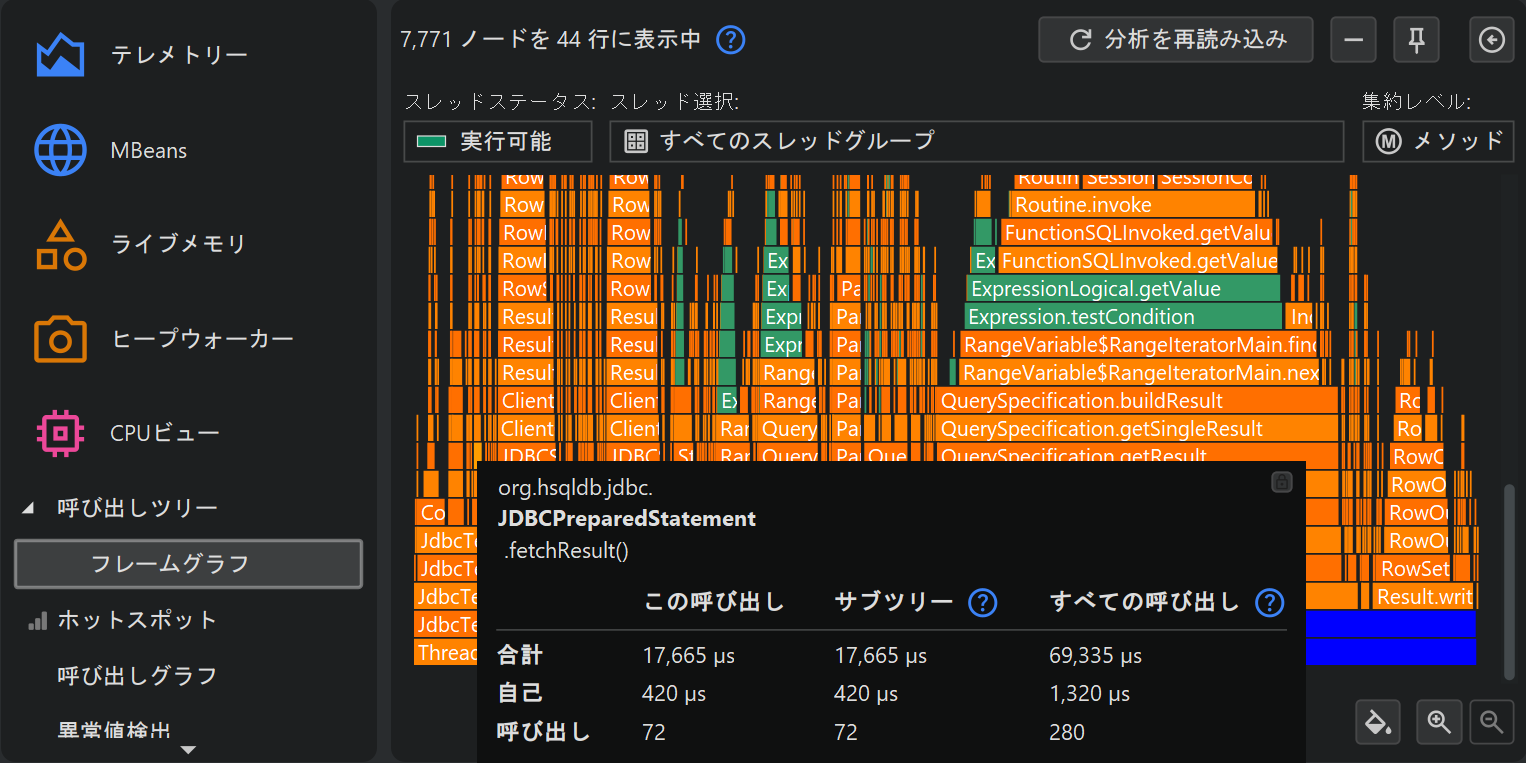Open the MBeans globe icon
1526x763 pixels.
[60, 150]
